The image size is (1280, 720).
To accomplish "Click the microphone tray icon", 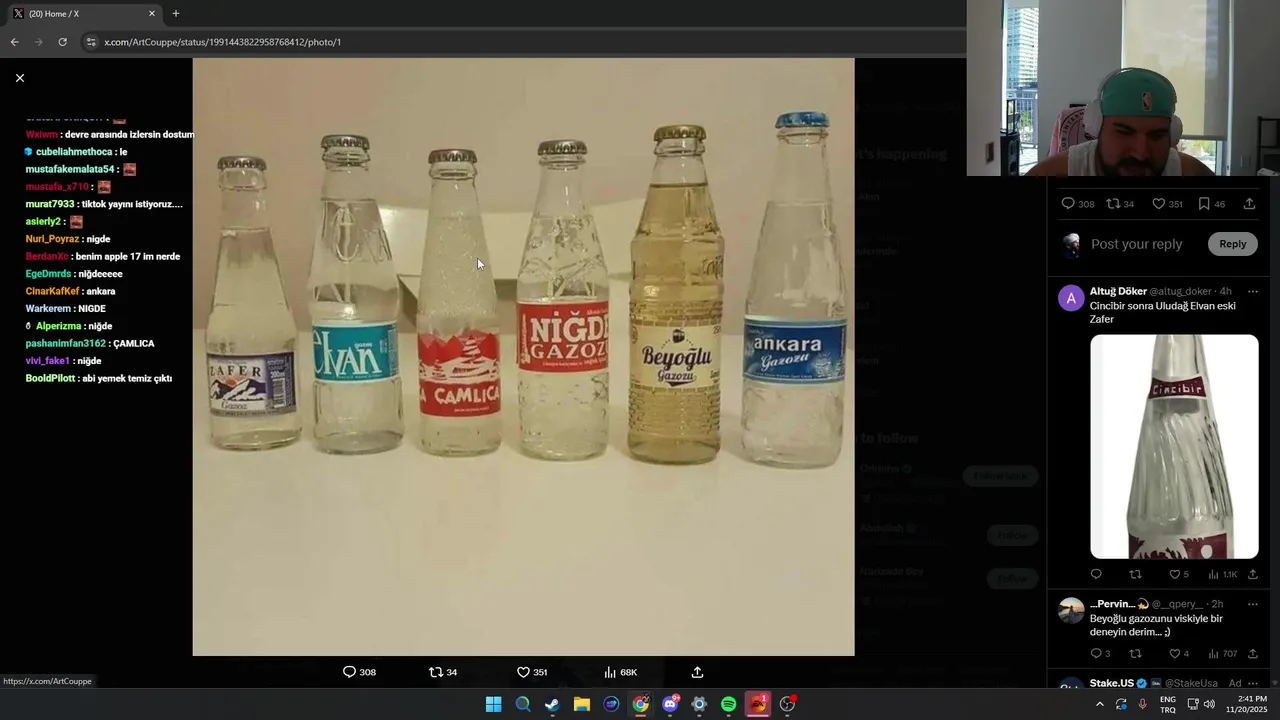I will tap(1142, 704).
